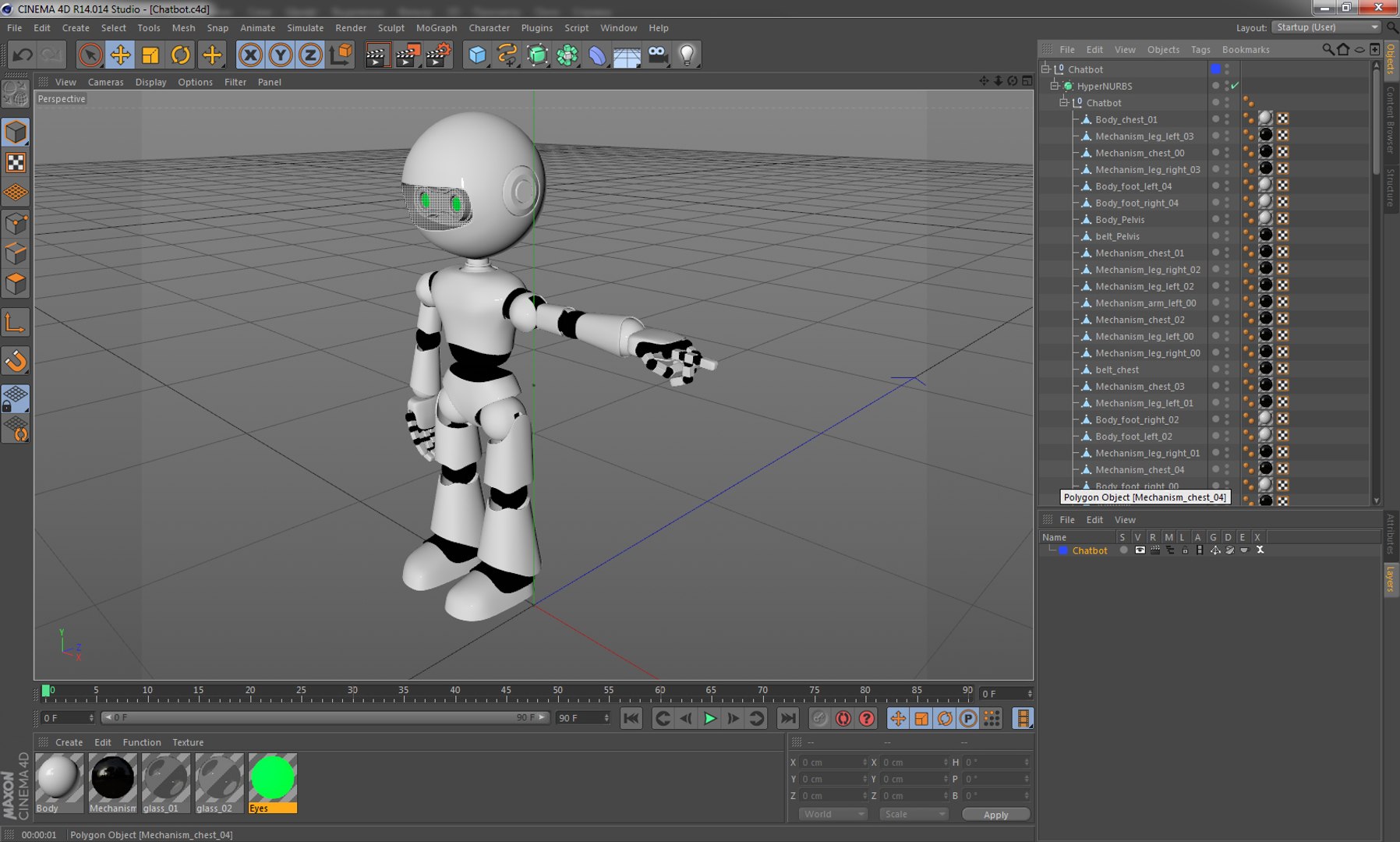Toggle Chatbot layer Solo dot
The image size is (1400, 842).
[1123, 550]
